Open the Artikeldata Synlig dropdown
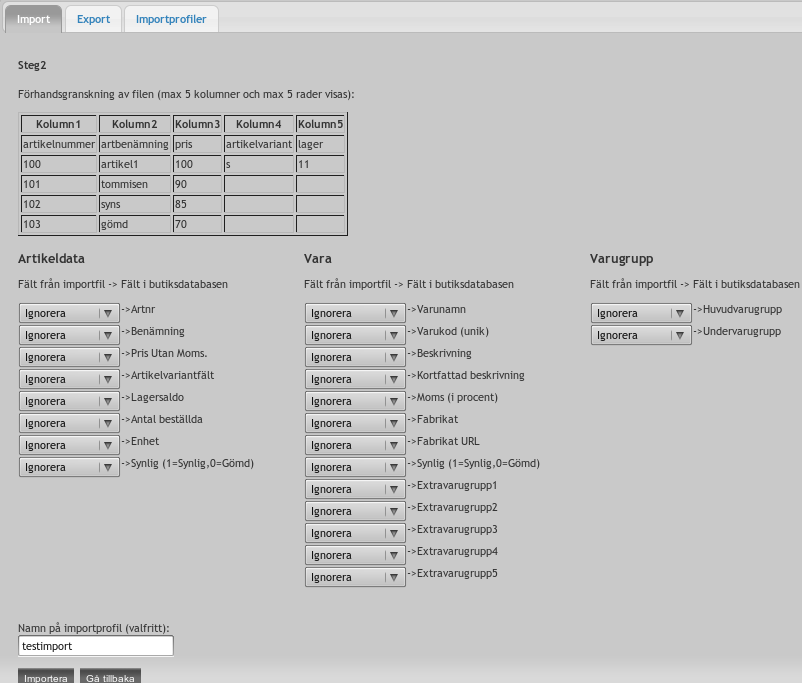 point(69,467)
